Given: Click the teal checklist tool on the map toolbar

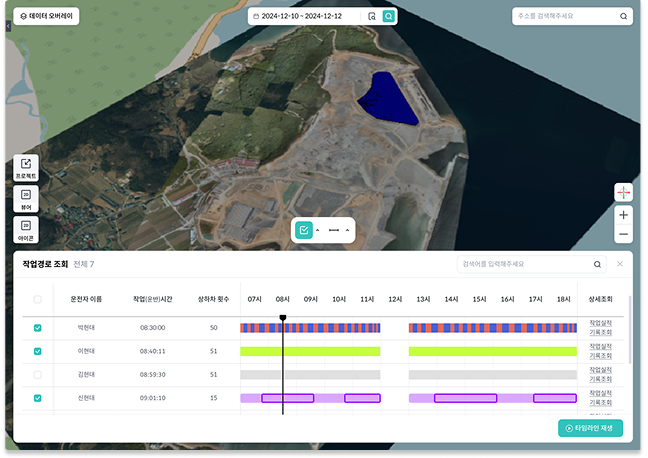Looking at the screenshot, I should pyautogui.click(x=304, y=230).
